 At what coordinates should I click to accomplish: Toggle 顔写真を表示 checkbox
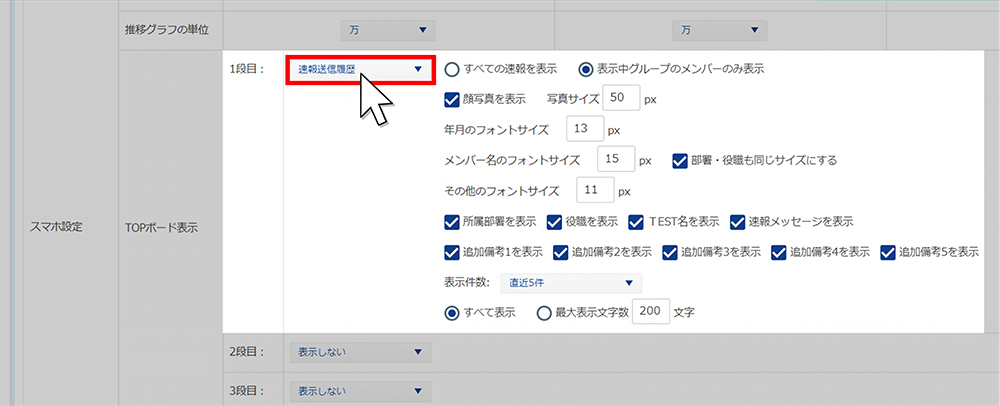[451, 99]
